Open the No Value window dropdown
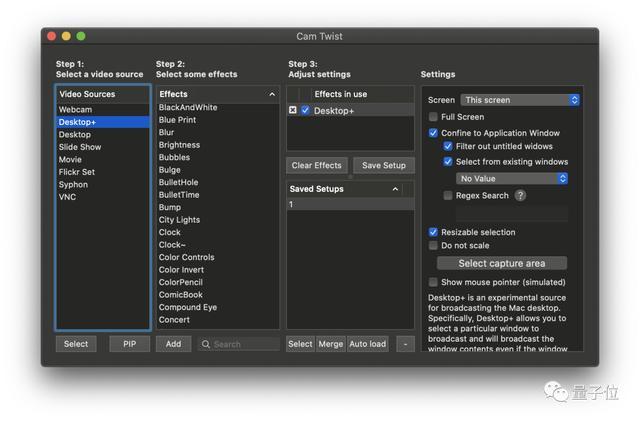640x421 pixels. pyautogui.click(x=512, y=178)
